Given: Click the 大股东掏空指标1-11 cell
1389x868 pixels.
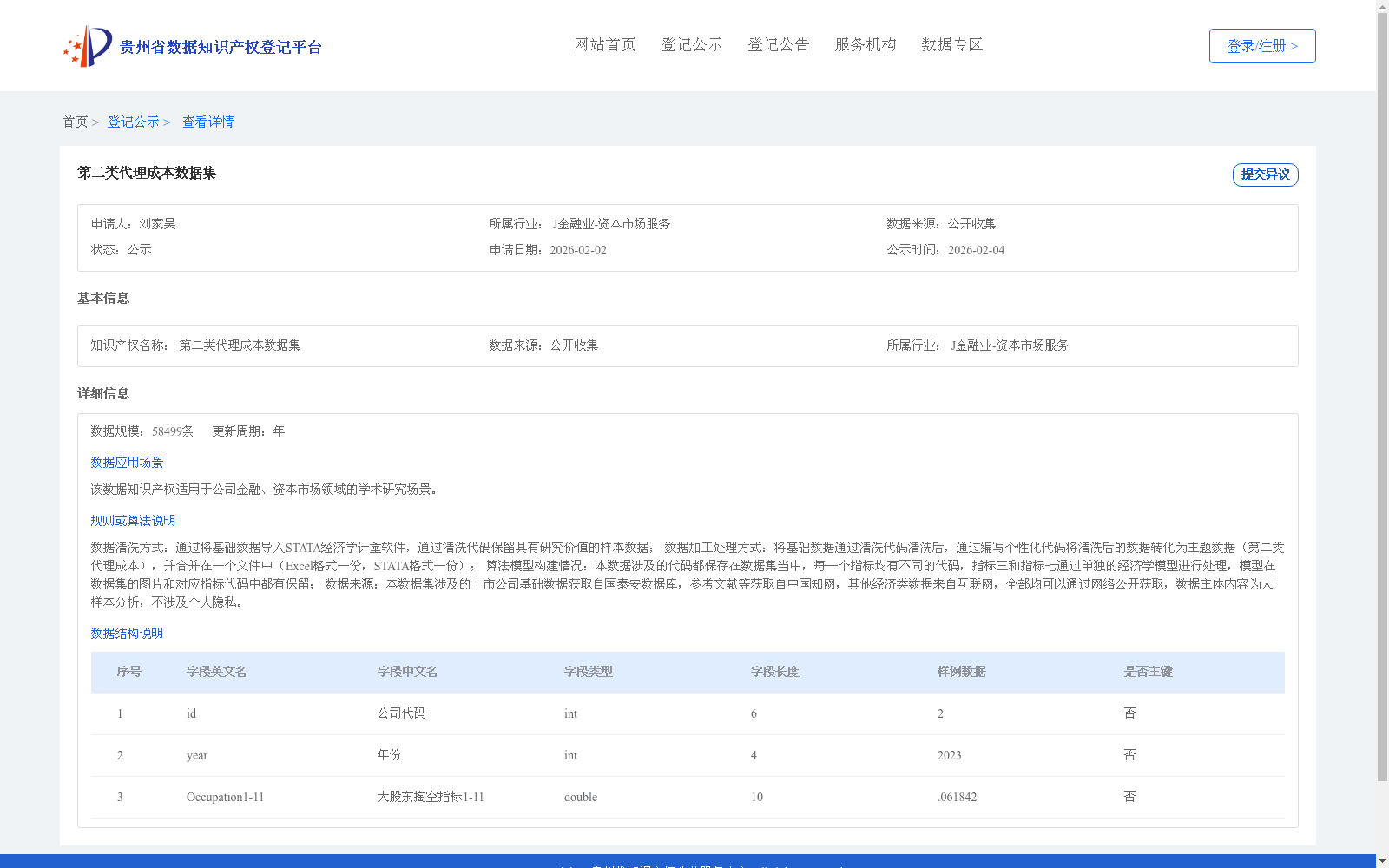Looking at the screenshot, I should 431,797.
